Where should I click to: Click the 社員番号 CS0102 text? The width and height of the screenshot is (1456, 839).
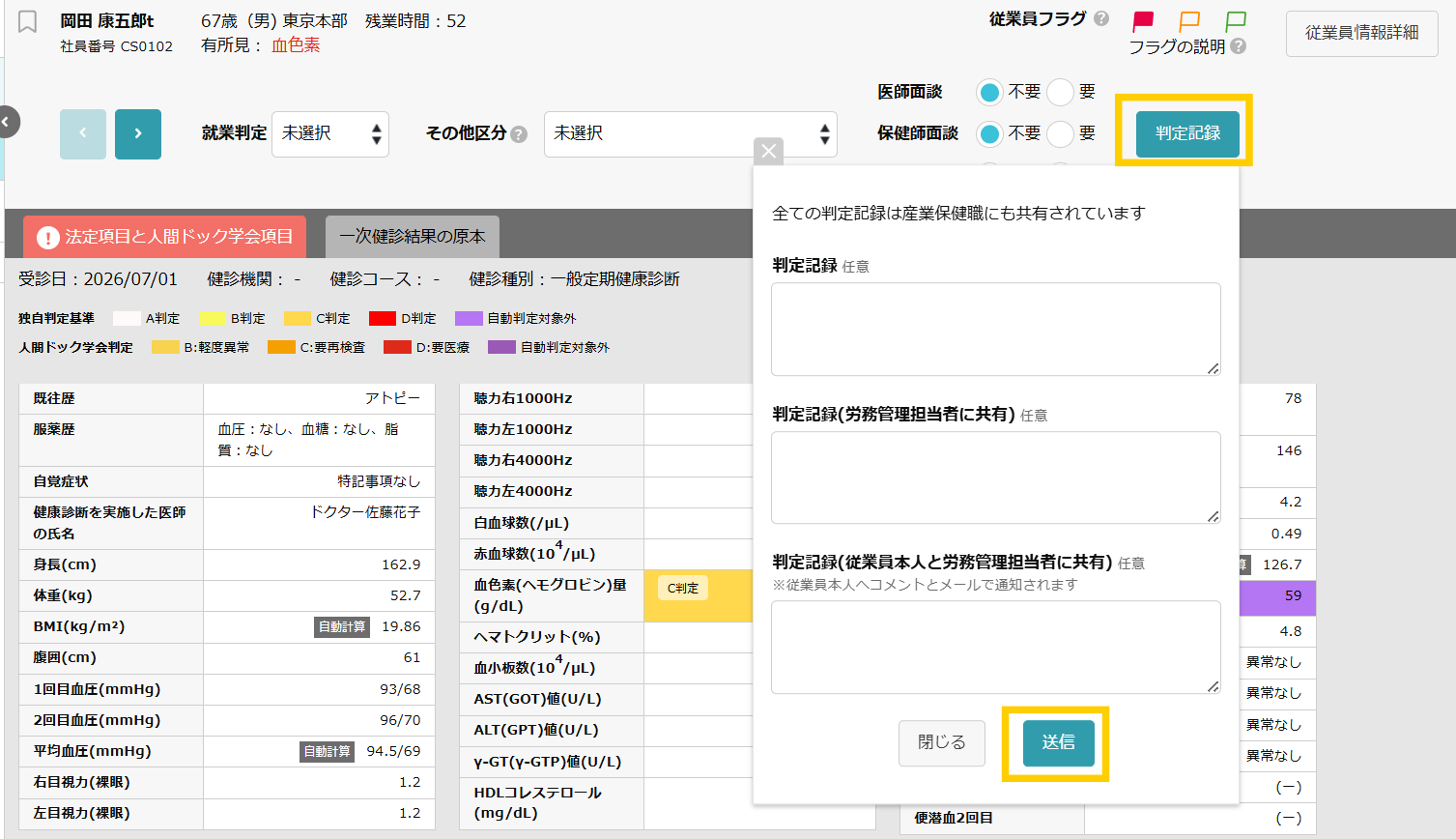pyautogui.click(x=117, y=46)
